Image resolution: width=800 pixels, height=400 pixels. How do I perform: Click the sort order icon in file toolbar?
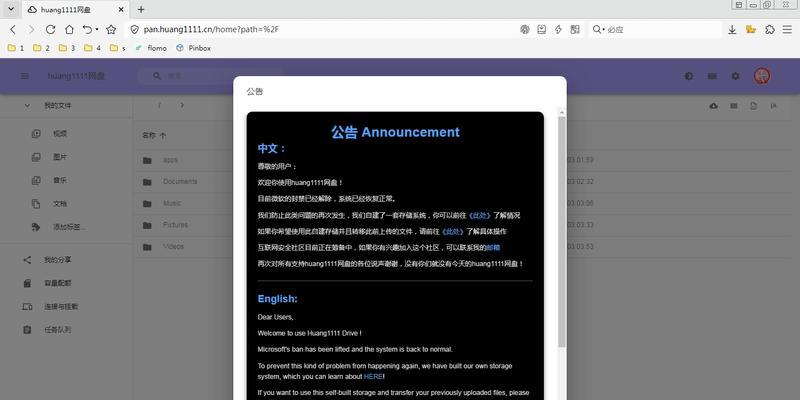point(773,106)
